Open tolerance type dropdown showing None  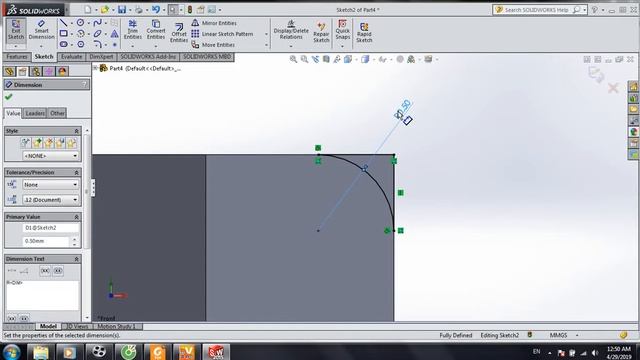[x=51, y=184]
